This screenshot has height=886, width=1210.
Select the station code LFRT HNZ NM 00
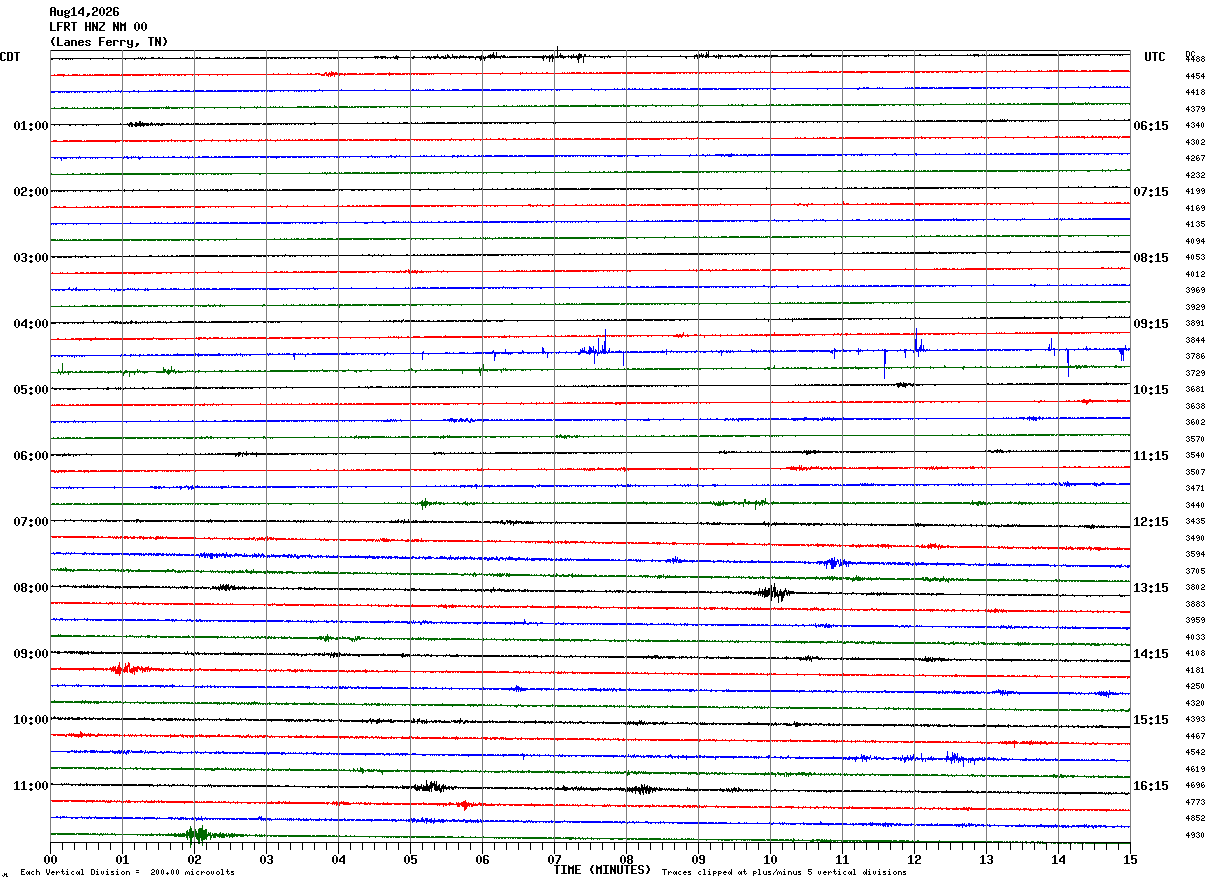(98, 27)
